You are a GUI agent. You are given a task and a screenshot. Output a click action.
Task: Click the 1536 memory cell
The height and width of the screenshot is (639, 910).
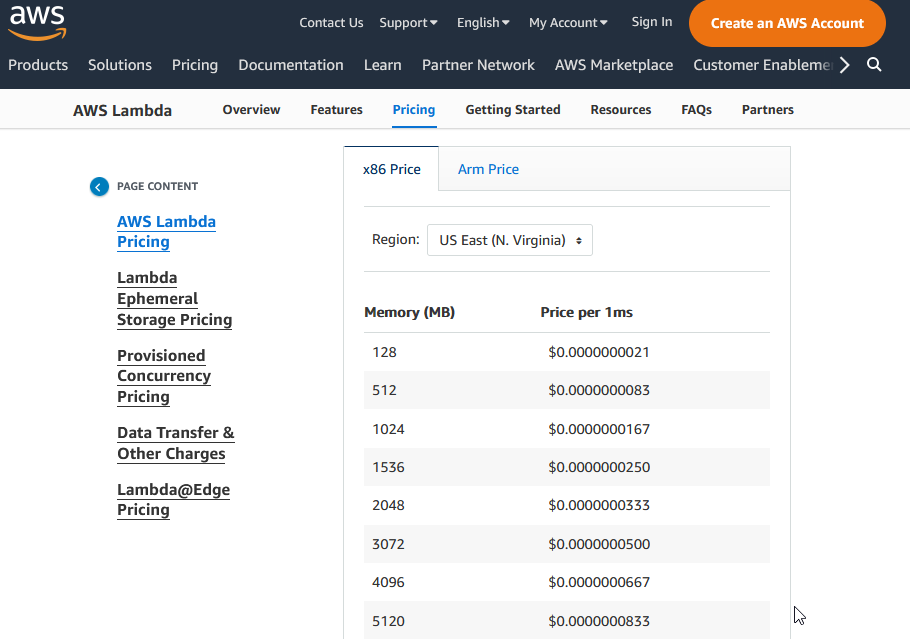tap(388, 467)
